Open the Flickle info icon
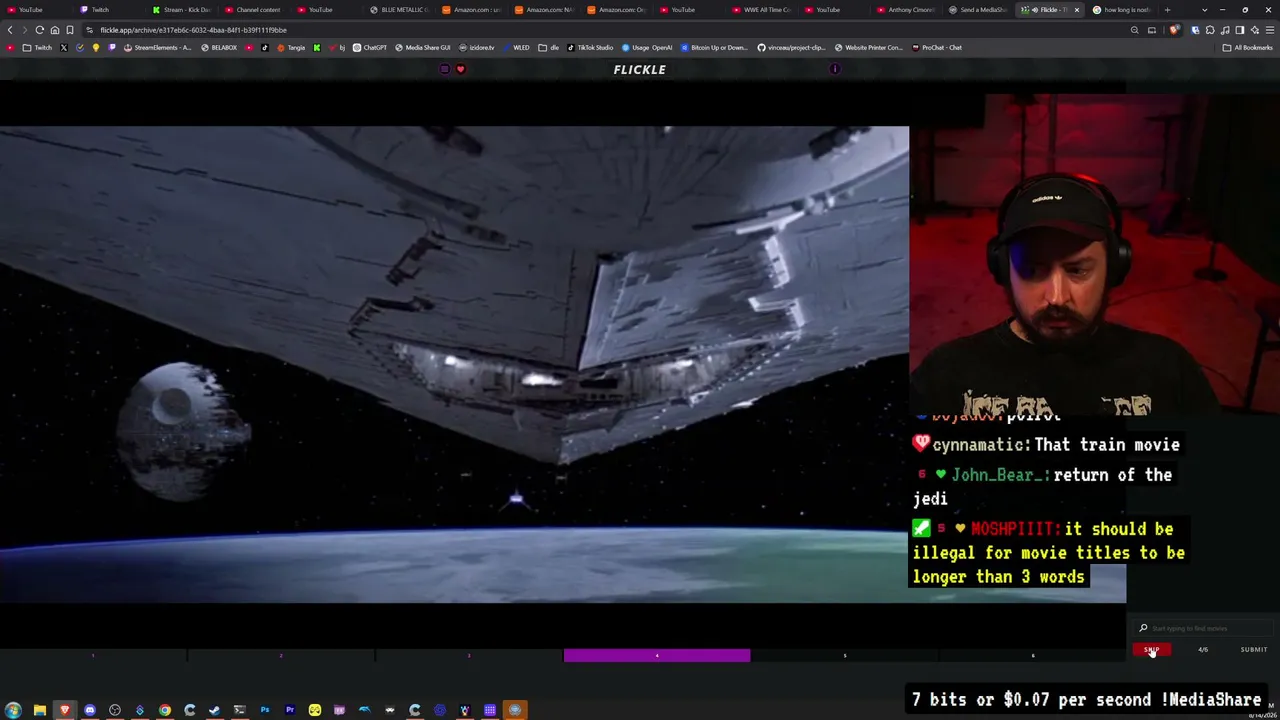The height and width of the screenshot is (720, 1280). [835, 69]
